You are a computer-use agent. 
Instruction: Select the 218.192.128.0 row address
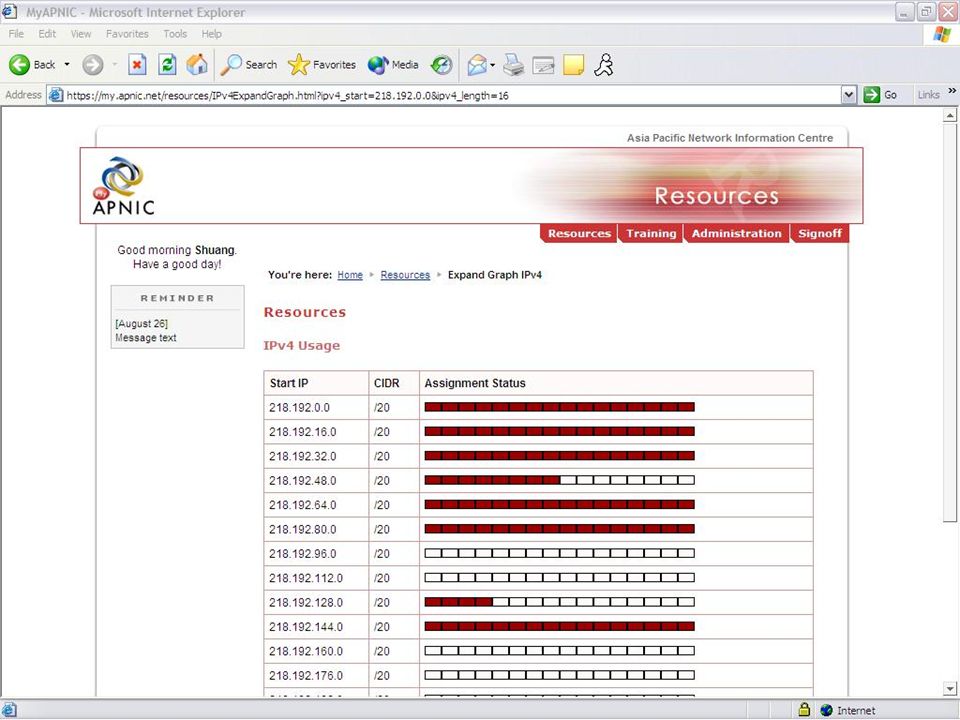[306, 603]
